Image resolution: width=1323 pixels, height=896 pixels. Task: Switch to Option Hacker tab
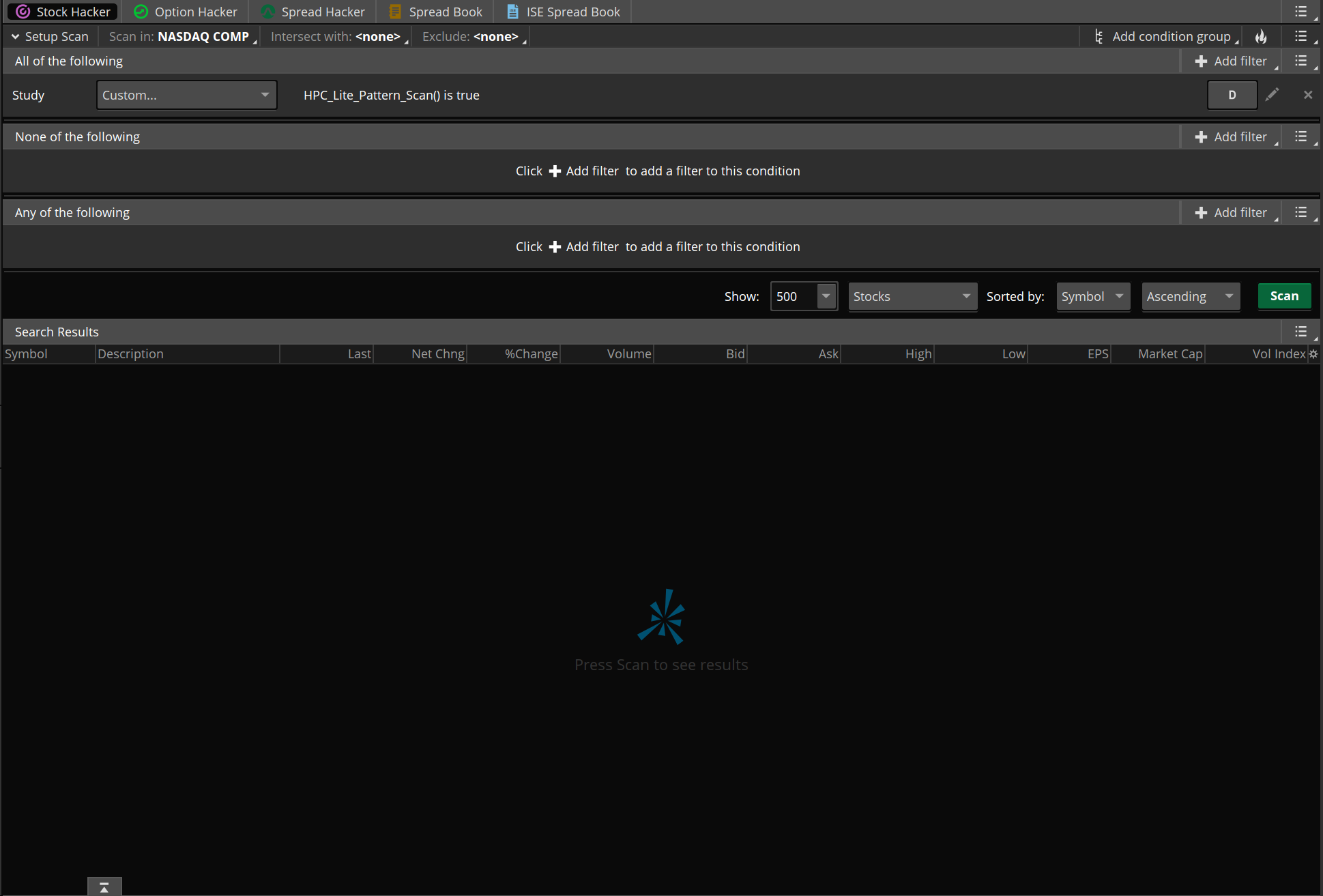[186, 12]
